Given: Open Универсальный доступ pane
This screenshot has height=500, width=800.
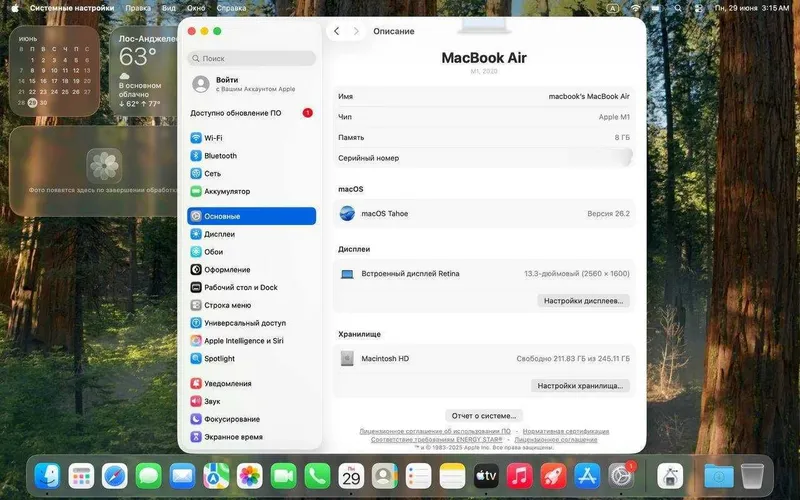Looking at the screenshot, I should [251, 323].
